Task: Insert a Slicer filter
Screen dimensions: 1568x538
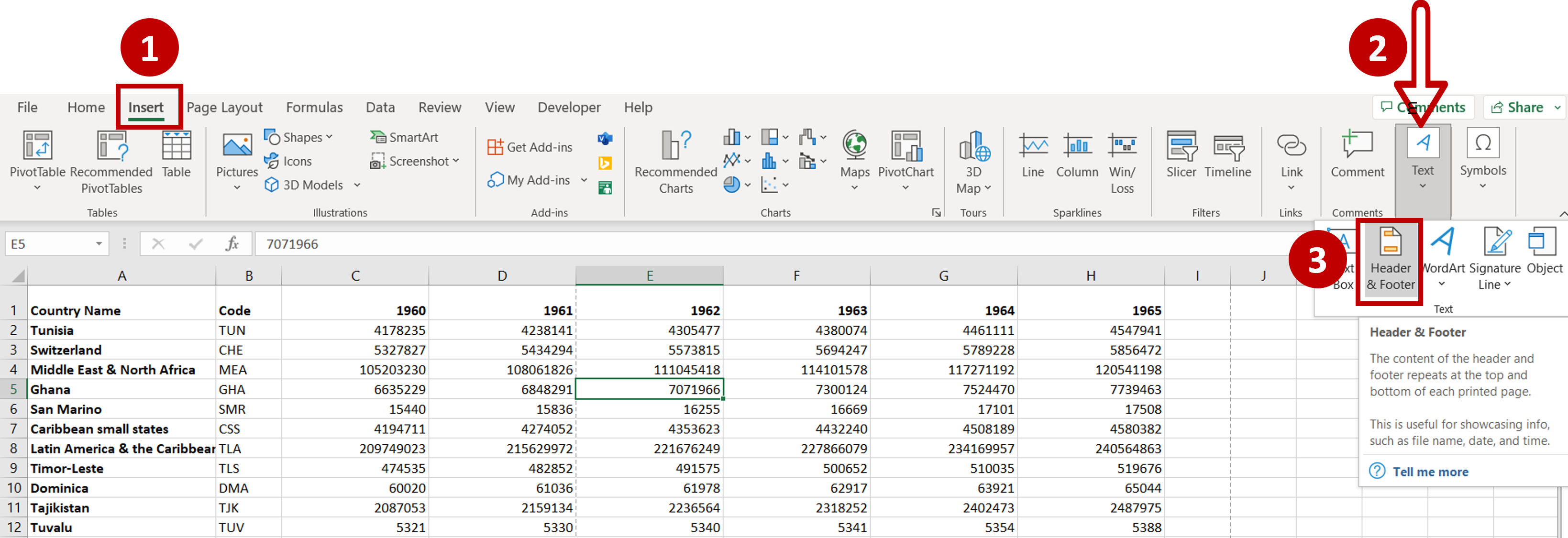Action: (x=1180, y=158)
